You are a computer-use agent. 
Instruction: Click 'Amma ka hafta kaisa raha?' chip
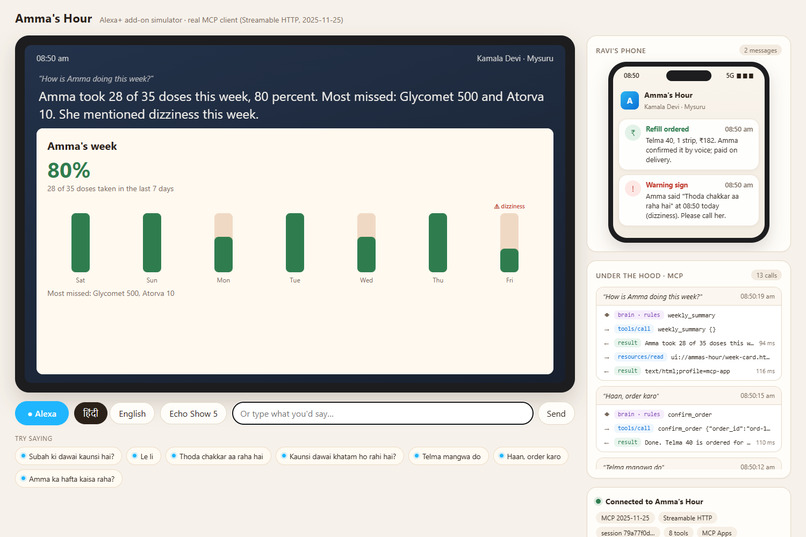68,479
